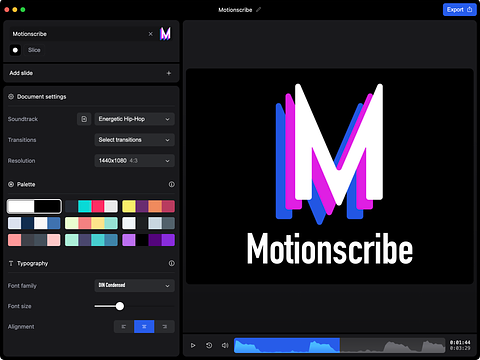Open the Palette info icon

(x=171, y=184)
